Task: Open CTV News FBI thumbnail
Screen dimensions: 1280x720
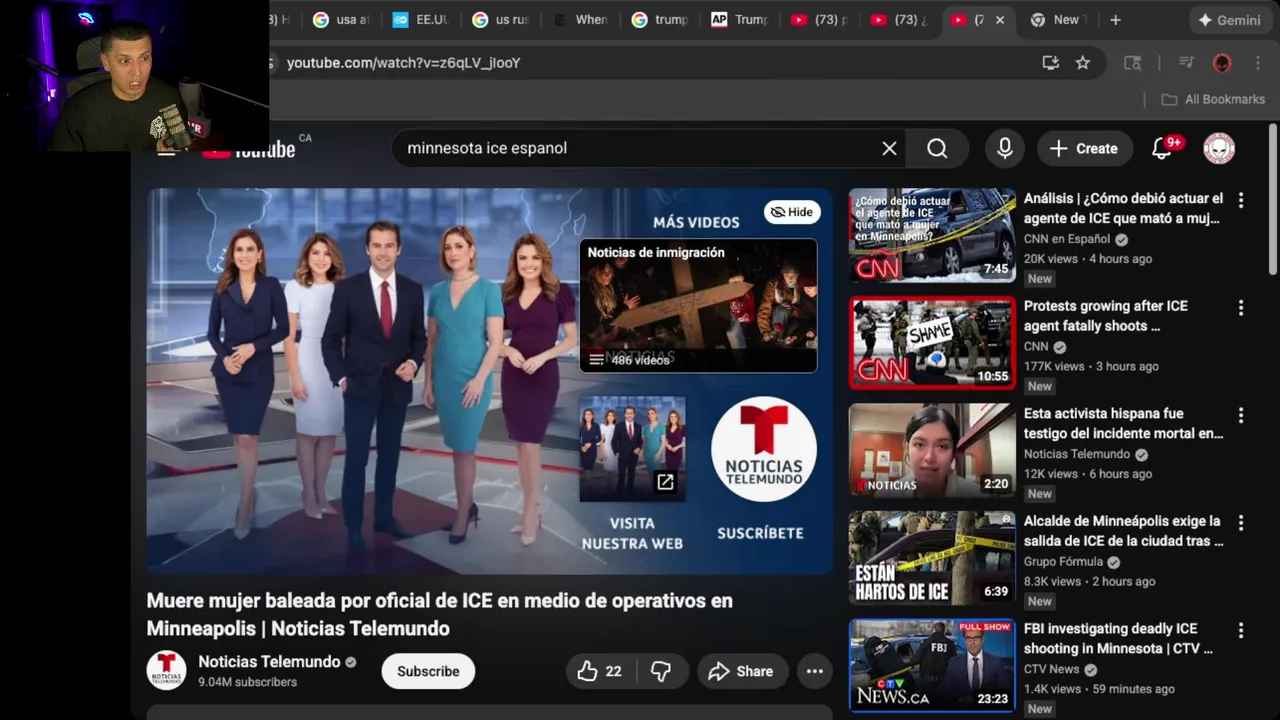Action: pyautogui.click(x=932, y=665)
